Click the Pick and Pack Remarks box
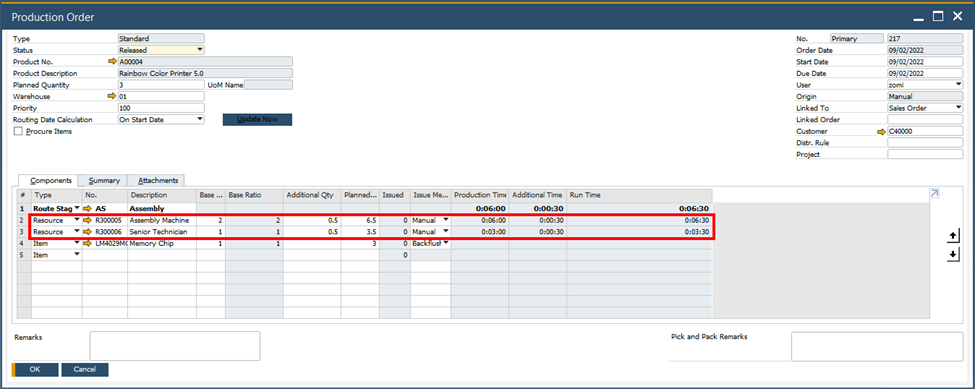Viewport: 975px width, 389px height. click(x=877, y=346)
